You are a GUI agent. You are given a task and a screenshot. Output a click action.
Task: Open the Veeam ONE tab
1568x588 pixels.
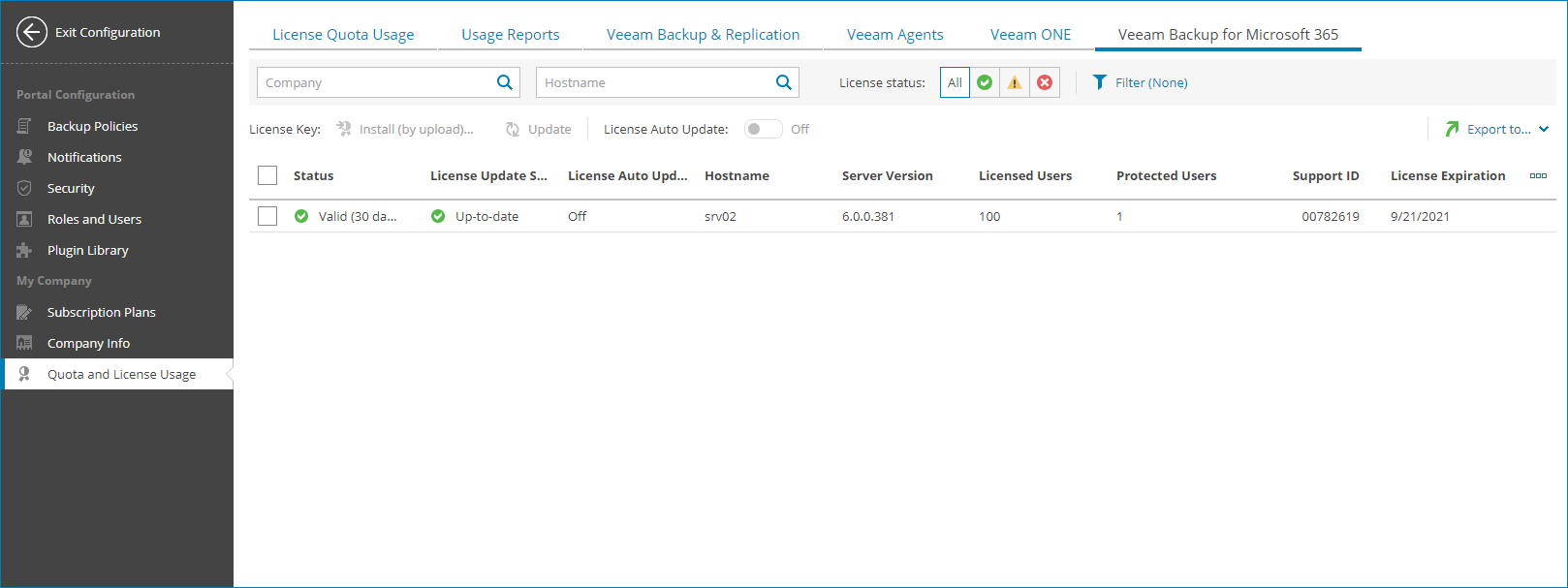tap(1031, 34)
